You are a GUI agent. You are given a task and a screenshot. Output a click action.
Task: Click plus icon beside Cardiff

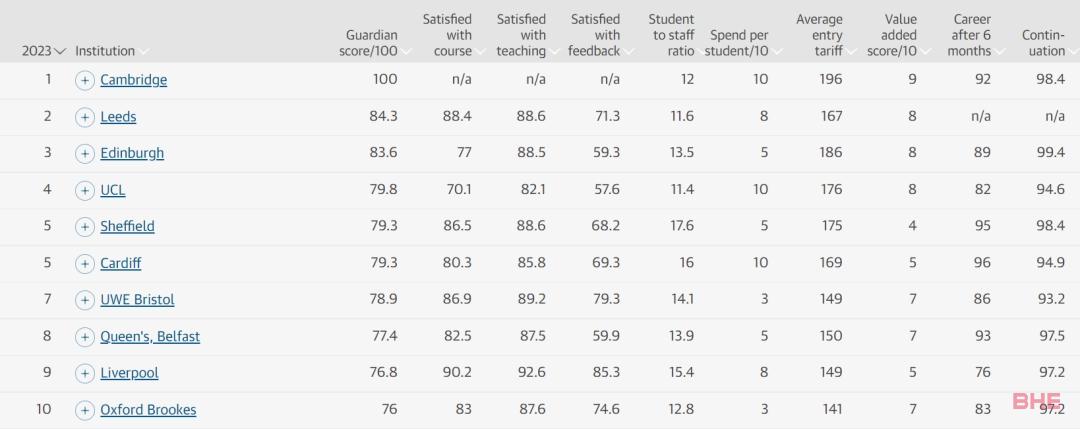coord(84,264)
